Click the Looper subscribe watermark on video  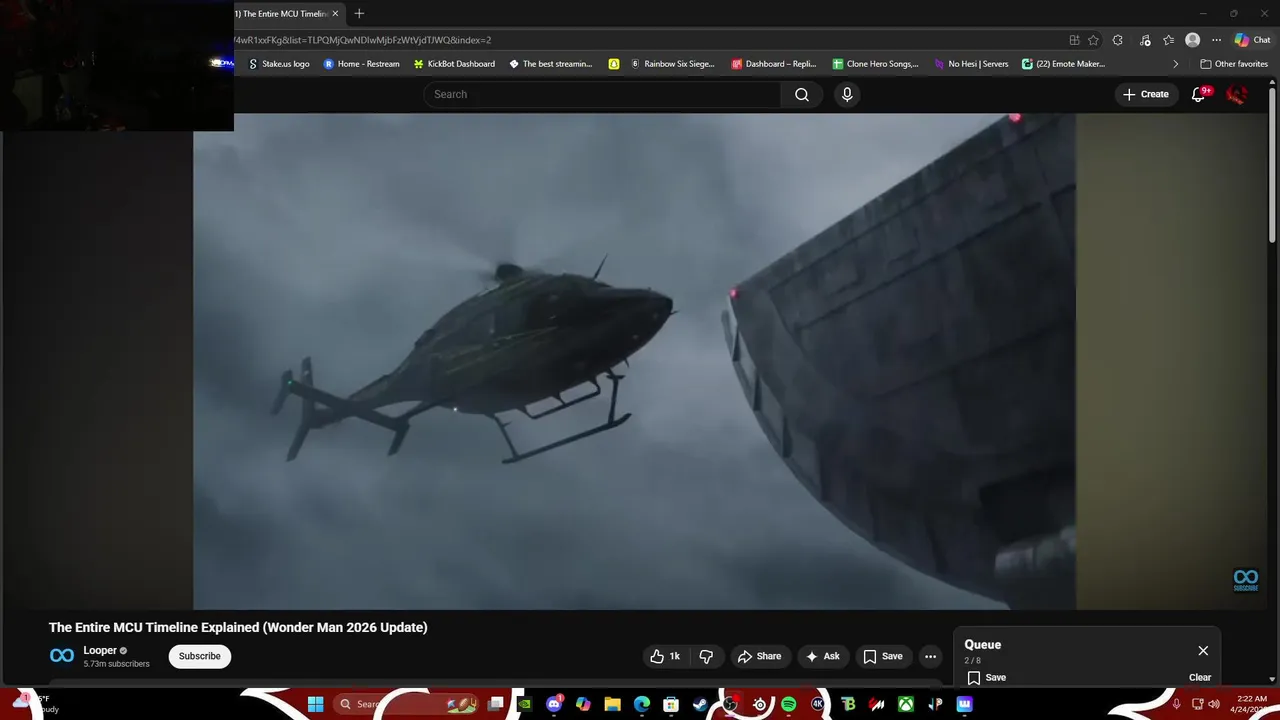(1245, 580)
